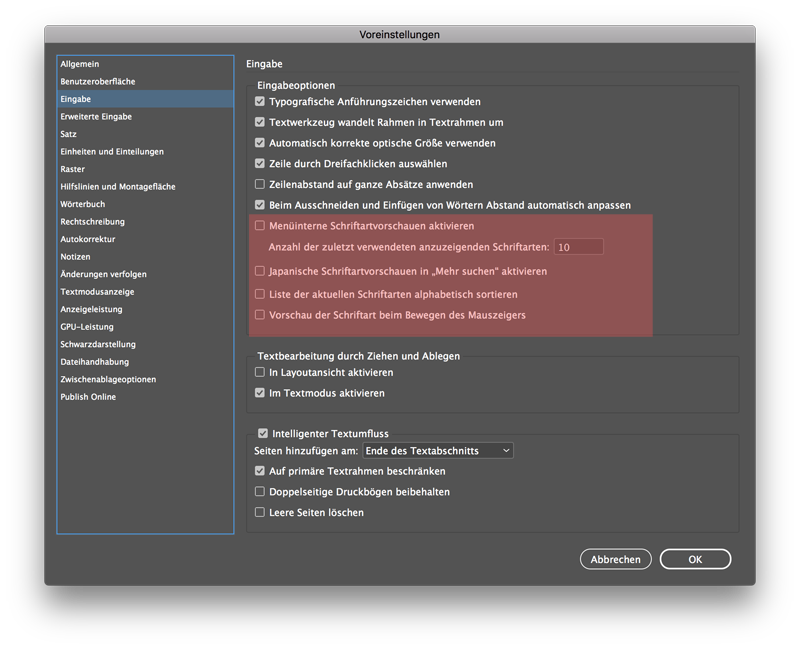Image resolution: width=800 pixels, height=649 pixels.
Task: Select Schwarzdarstellung category
Action: pyautogui.click(x=145, y=344)
